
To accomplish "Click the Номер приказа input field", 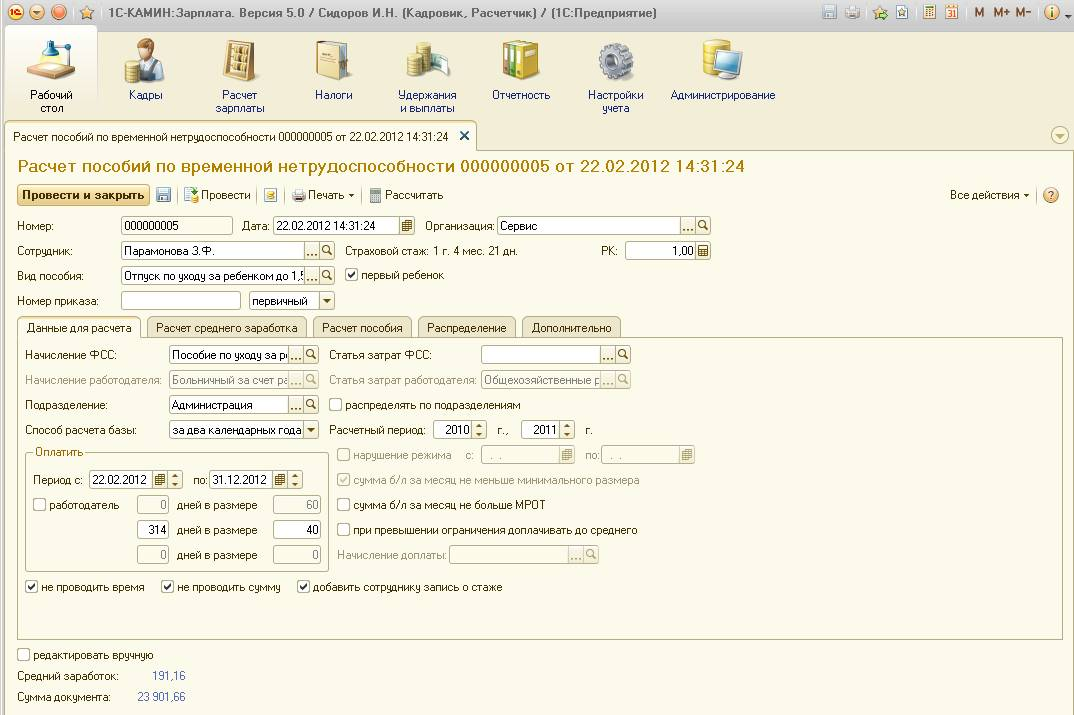I will pyautogui.click(x=181, y=301).
